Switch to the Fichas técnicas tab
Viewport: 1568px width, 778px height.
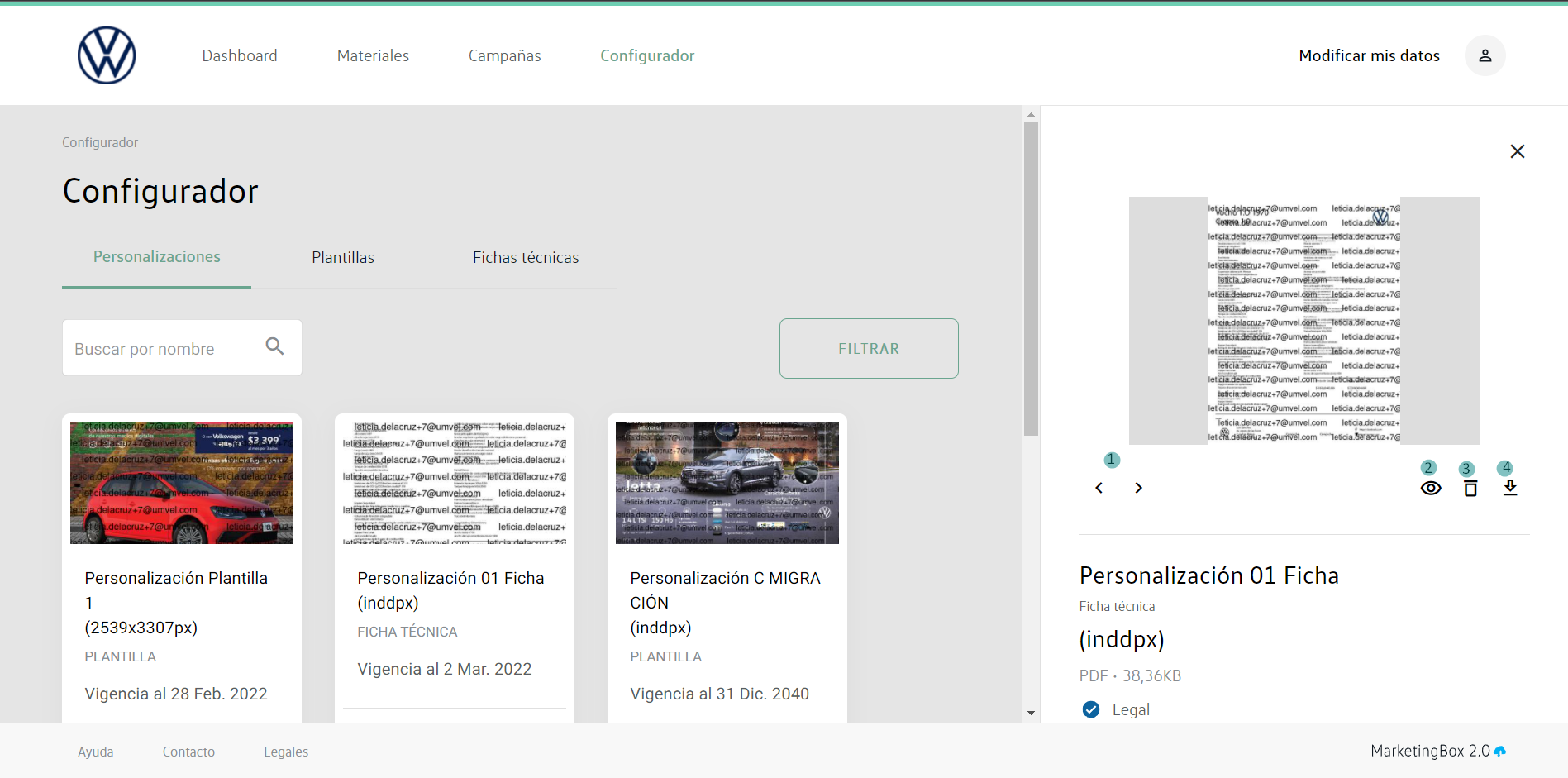point(526,257)
